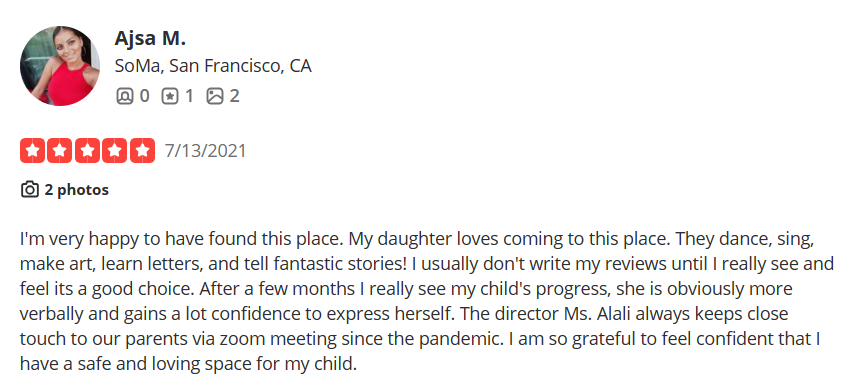Click the reviewer name Ajsa M.
The width and height of the screenshot is (852, 377).
coord(150,39)
